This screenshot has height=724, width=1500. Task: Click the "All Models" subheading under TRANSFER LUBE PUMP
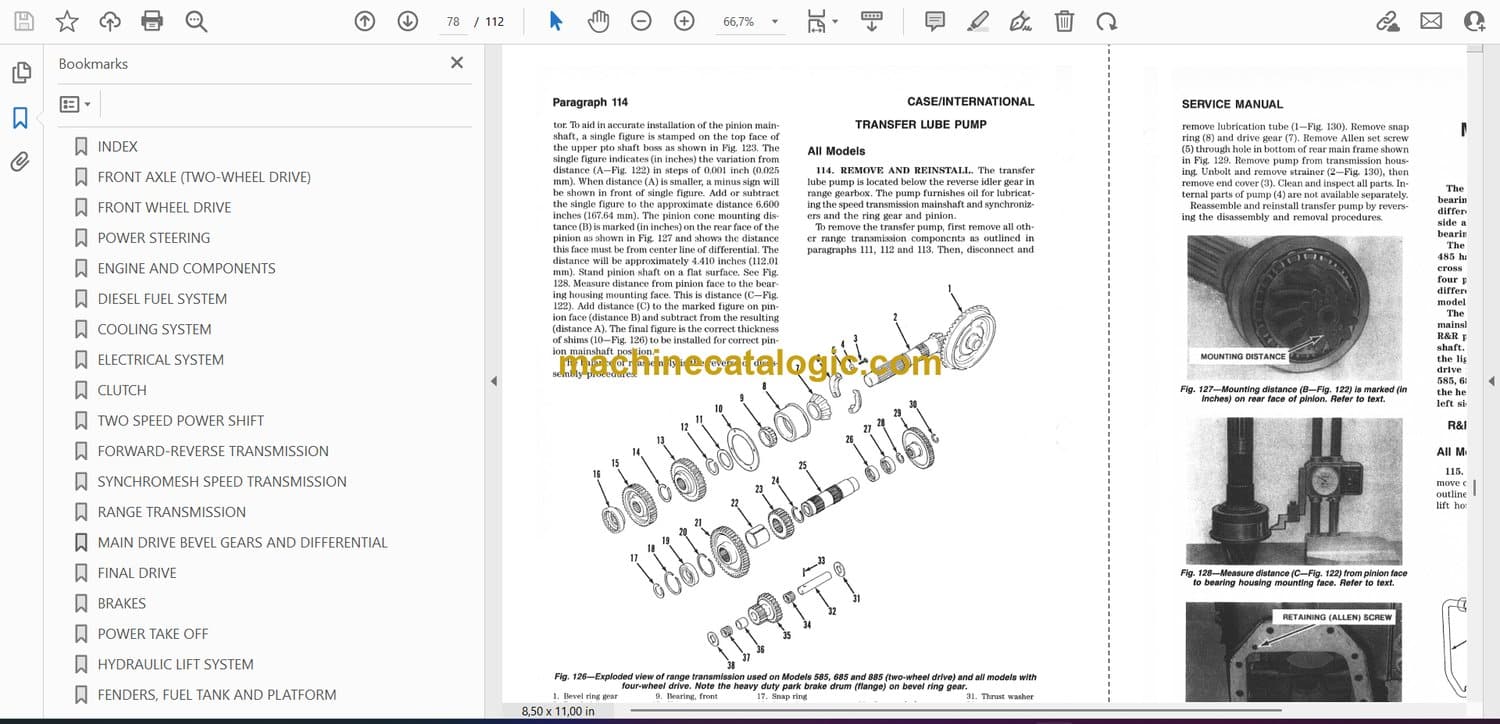(x=836, y=151)
